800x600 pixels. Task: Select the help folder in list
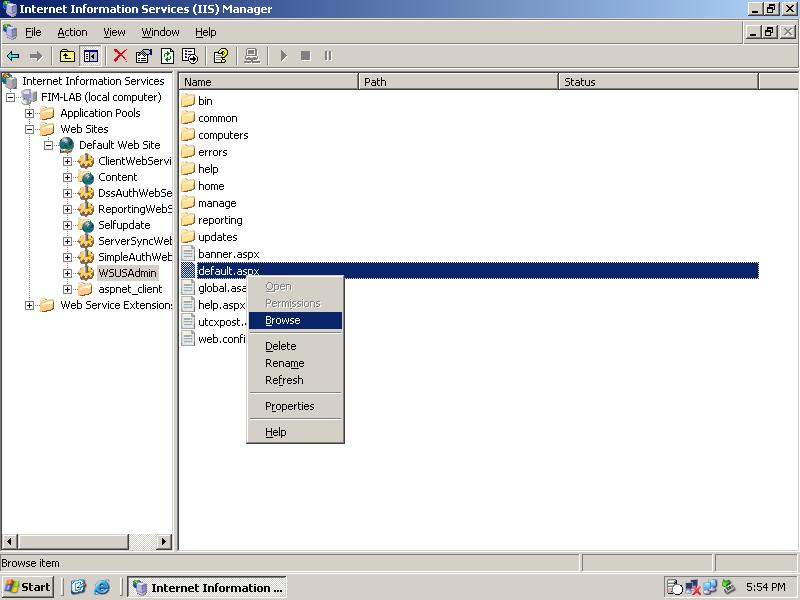click(200, 169)
